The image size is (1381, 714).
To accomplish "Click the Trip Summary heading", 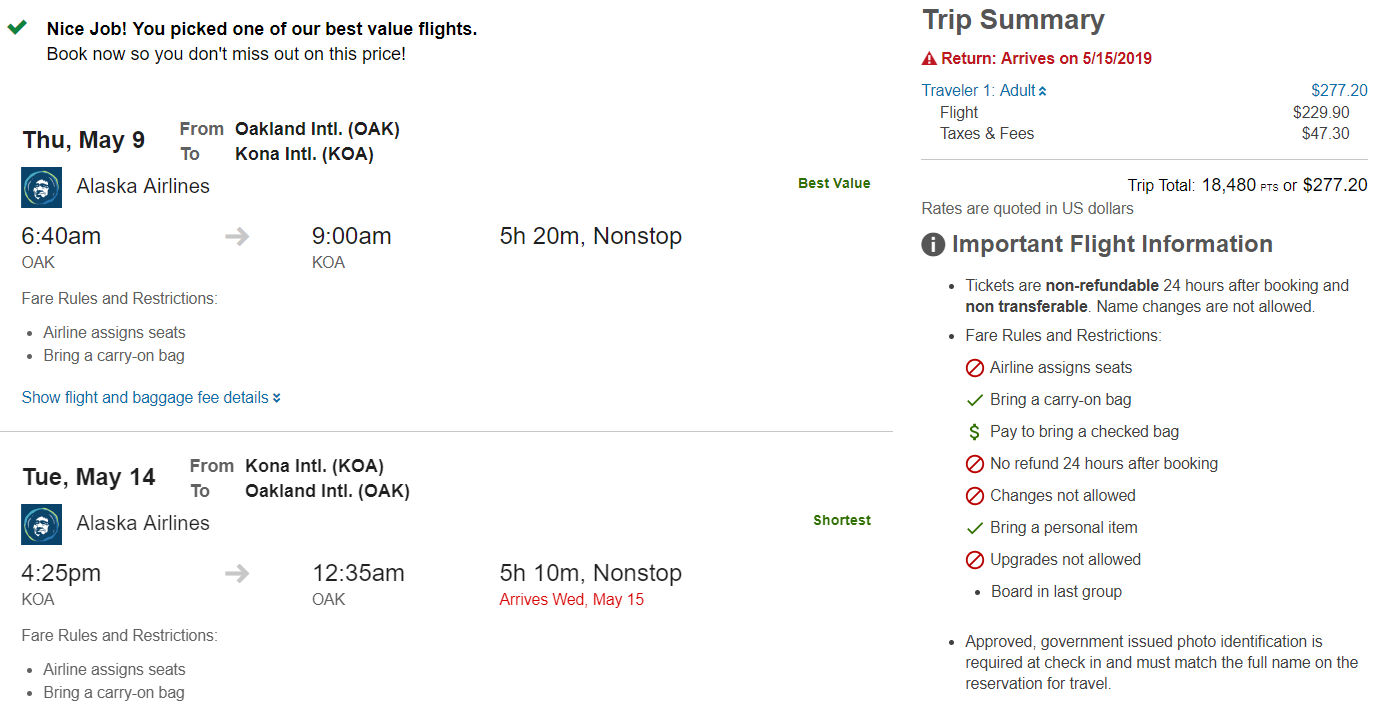I will [x=1013, y=20].
